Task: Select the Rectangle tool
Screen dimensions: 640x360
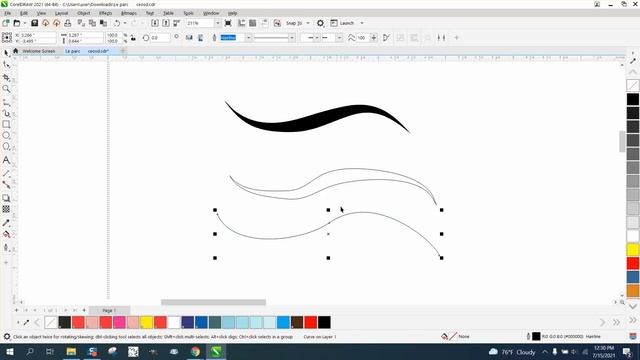Action: [x=6, y=124]
